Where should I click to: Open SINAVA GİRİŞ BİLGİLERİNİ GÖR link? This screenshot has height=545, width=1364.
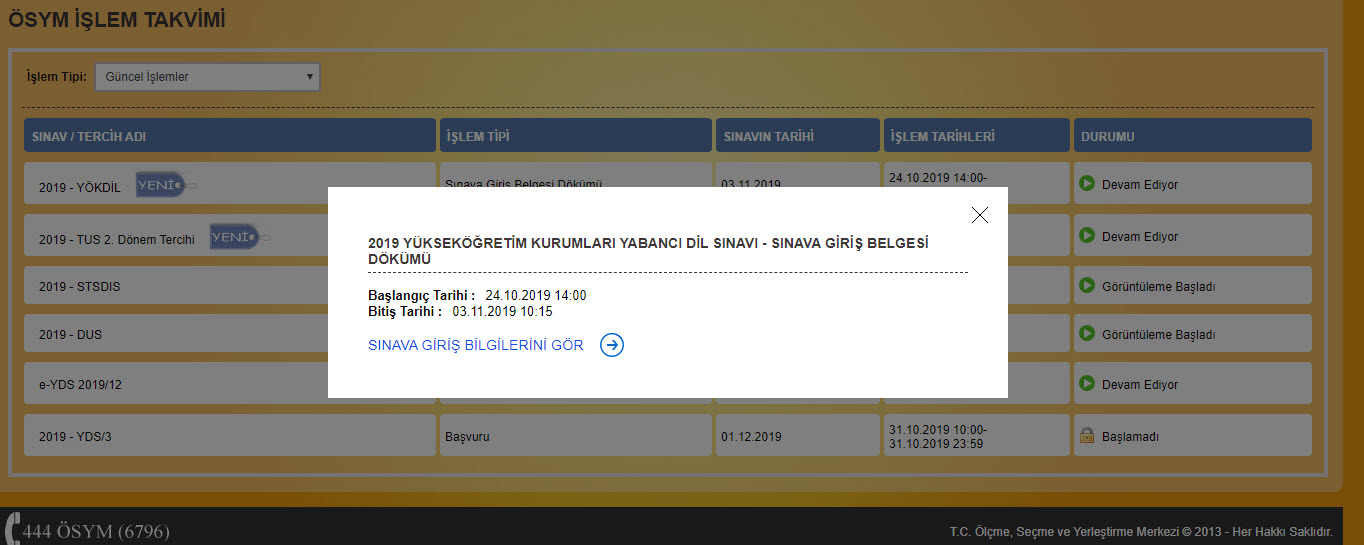point(476,345)
